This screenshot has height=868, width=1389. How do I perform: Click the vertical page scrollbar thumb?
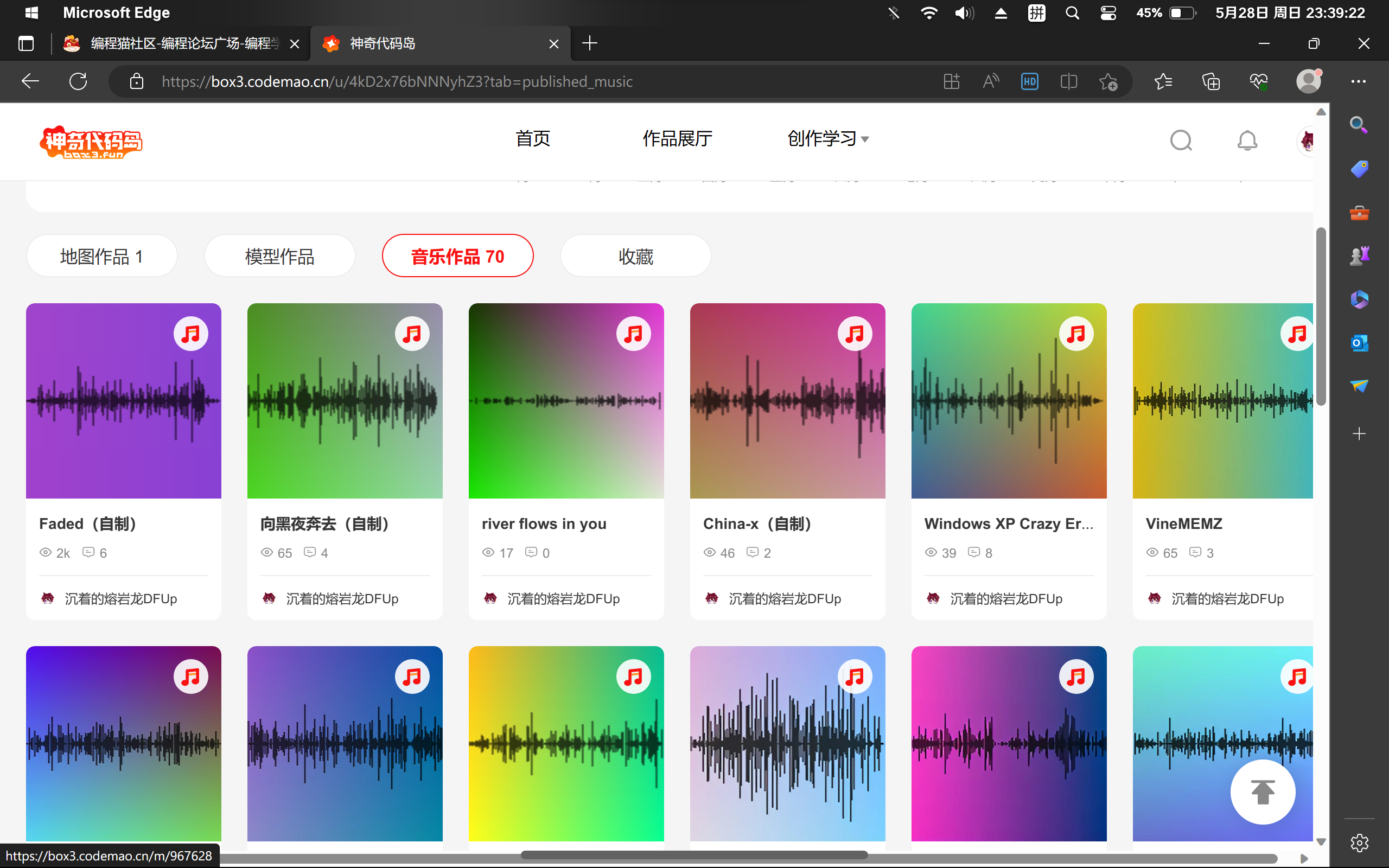[1321, 316]
